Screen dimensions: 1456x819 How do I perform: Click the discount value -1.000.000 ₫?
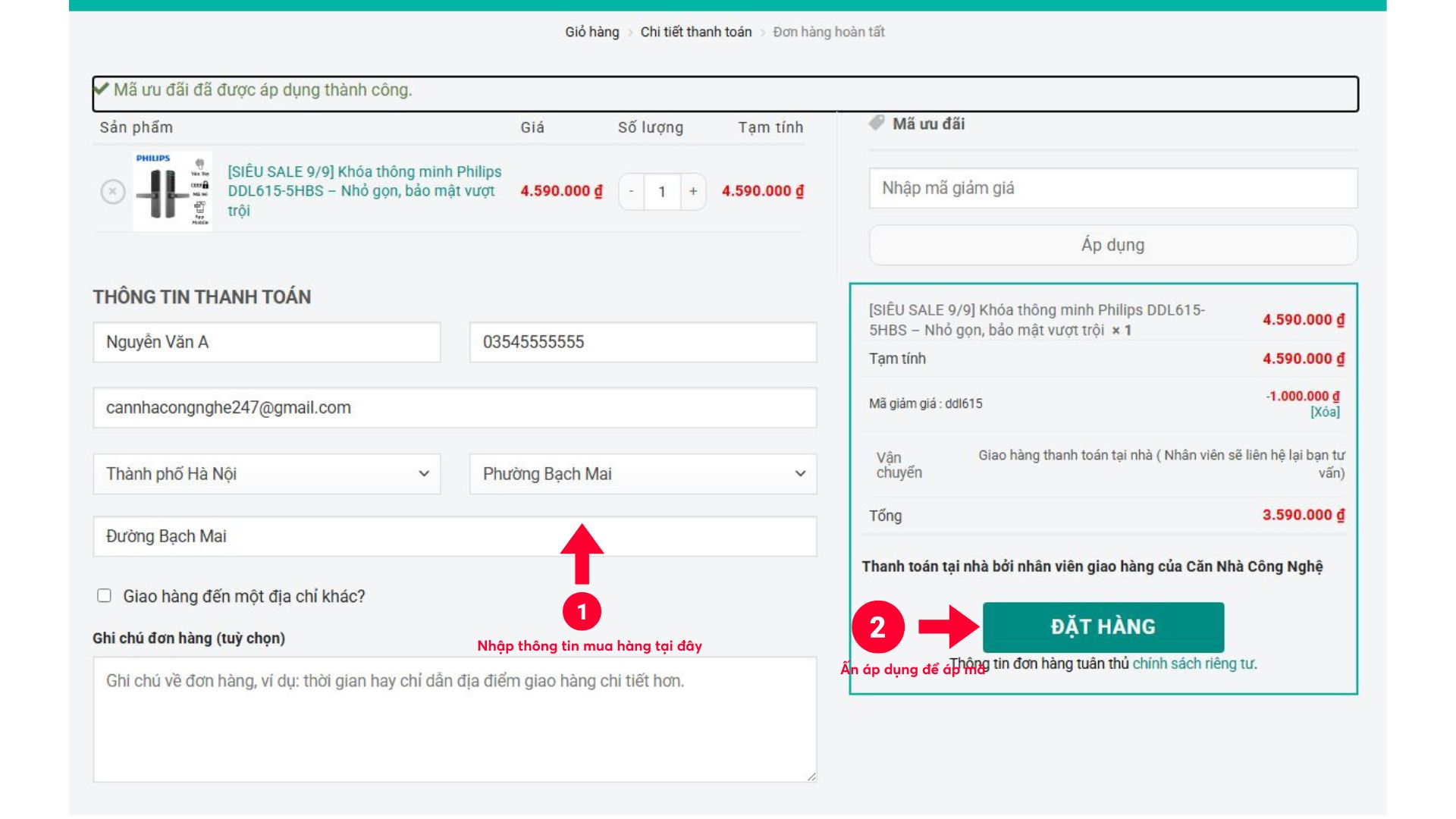[1303, 396]
